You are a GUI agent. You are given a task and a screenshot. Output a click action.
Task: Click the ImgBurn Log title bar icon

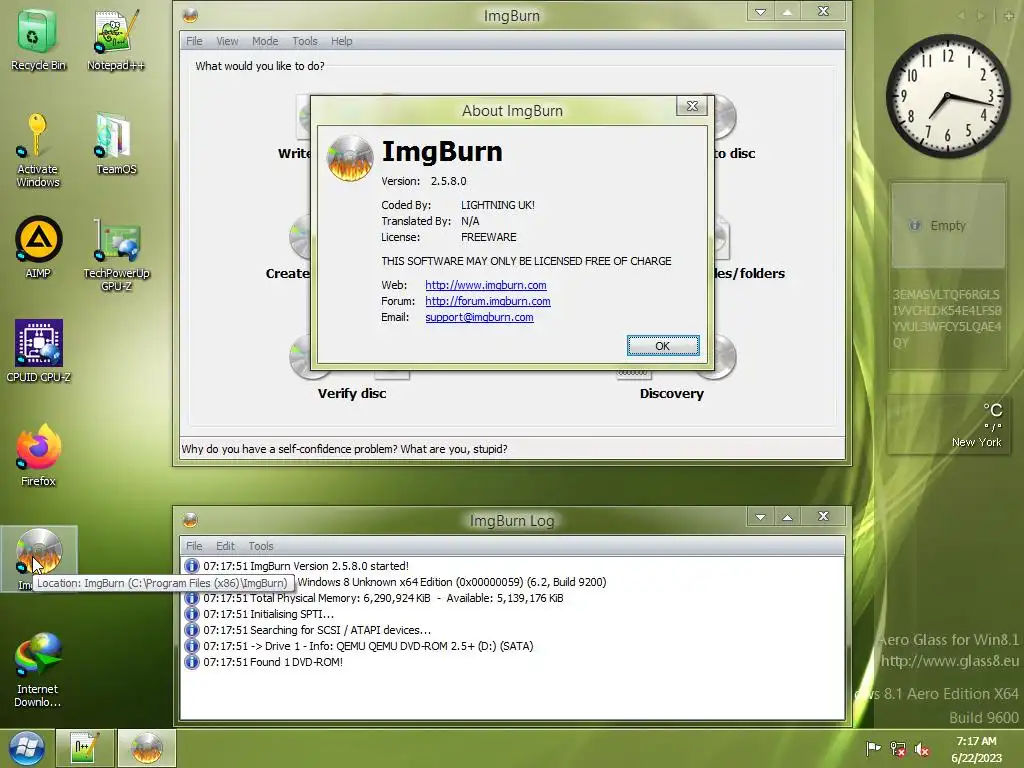190,520
